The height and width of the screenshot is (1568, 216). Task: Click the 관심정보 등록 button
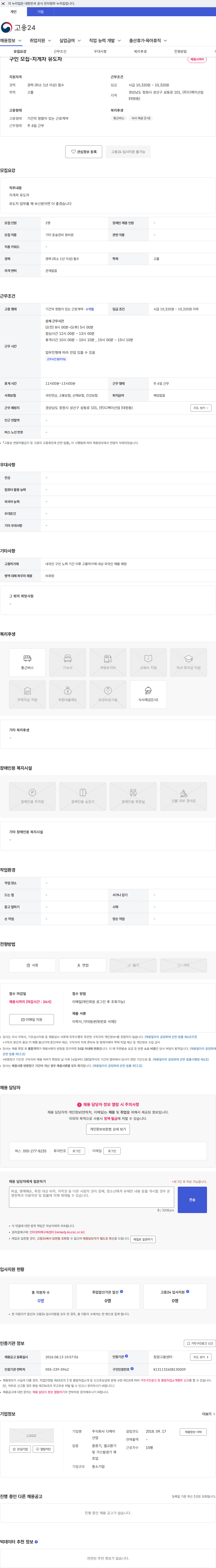click(x=84, y=152)
